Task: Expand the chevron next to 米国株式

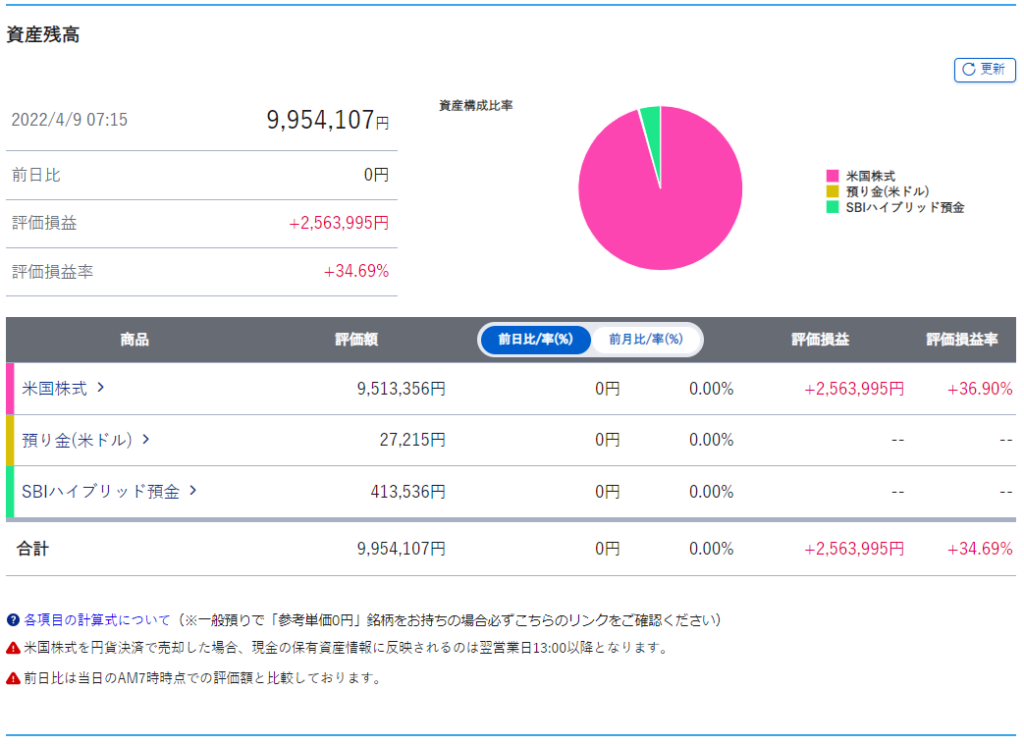Action: click(x=101, y=388)
